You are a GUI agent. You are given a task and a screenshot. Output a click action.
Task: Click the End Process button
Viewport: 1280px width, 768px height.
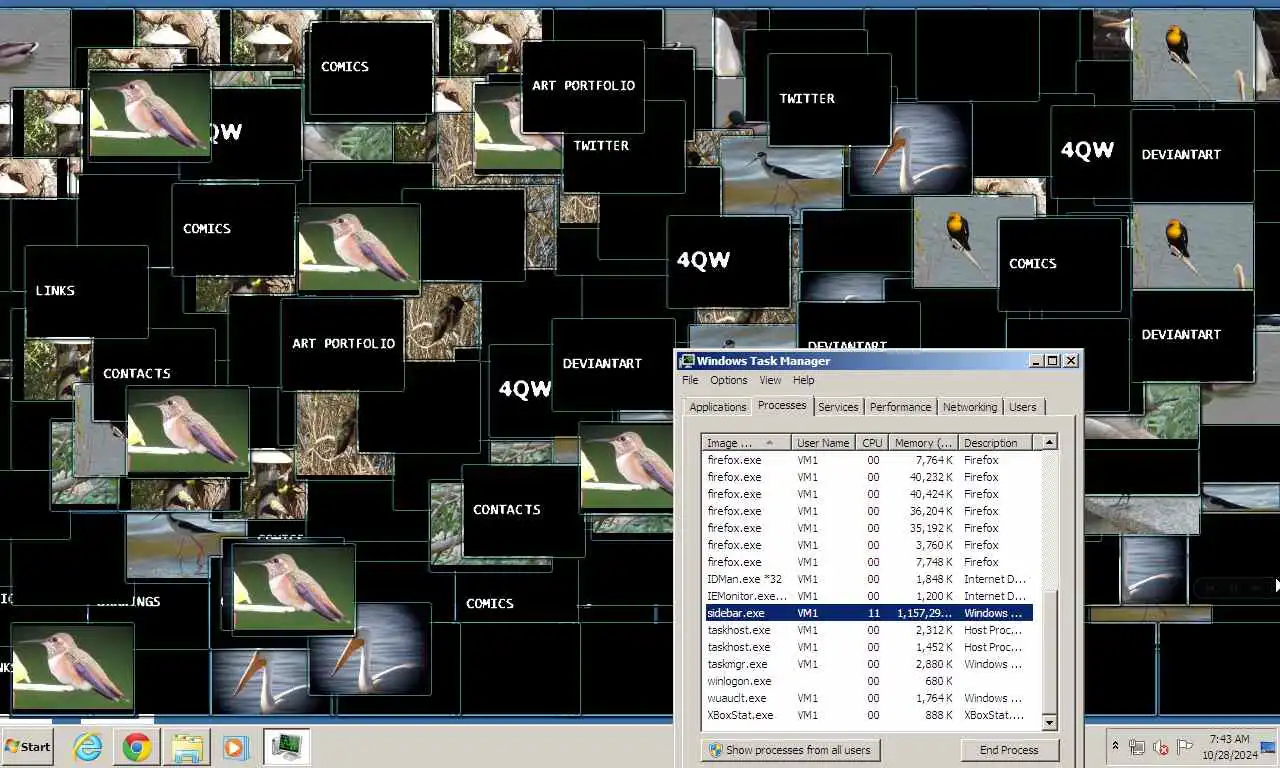click(x=1009, y=750)
